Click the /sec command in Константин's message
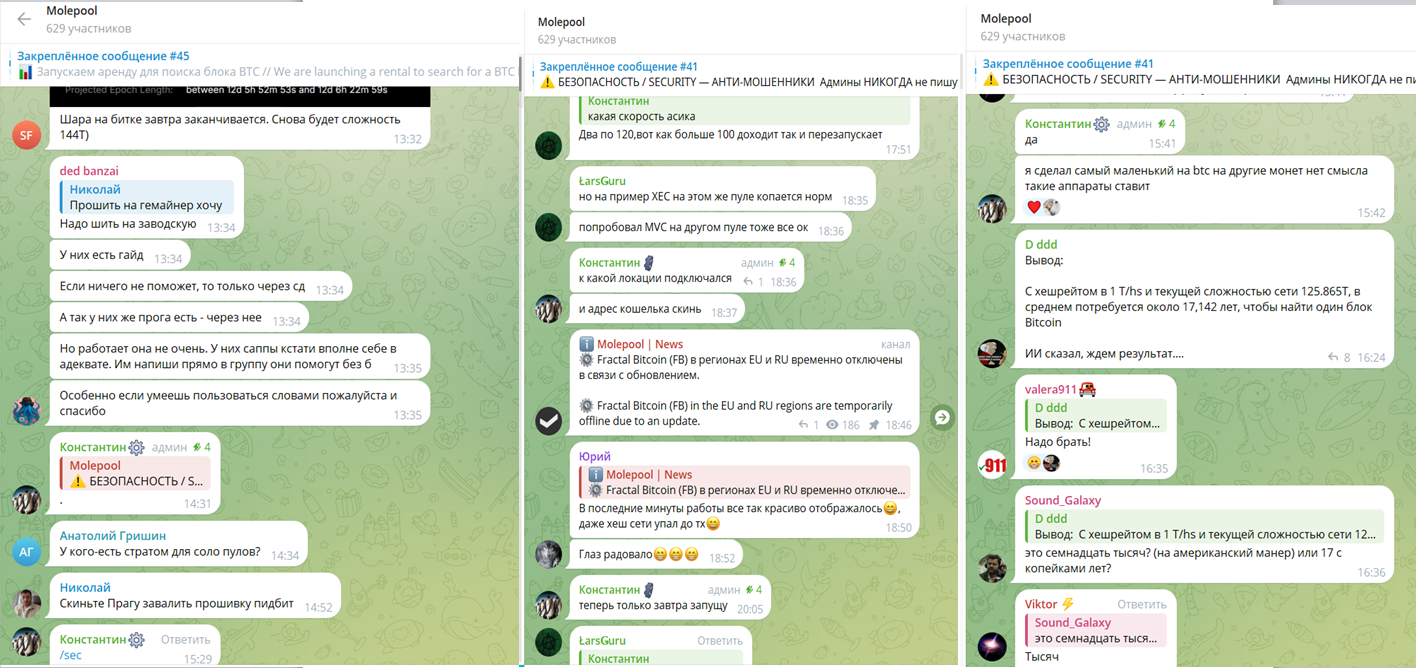The image size is (1416, 668). (71, 656)
